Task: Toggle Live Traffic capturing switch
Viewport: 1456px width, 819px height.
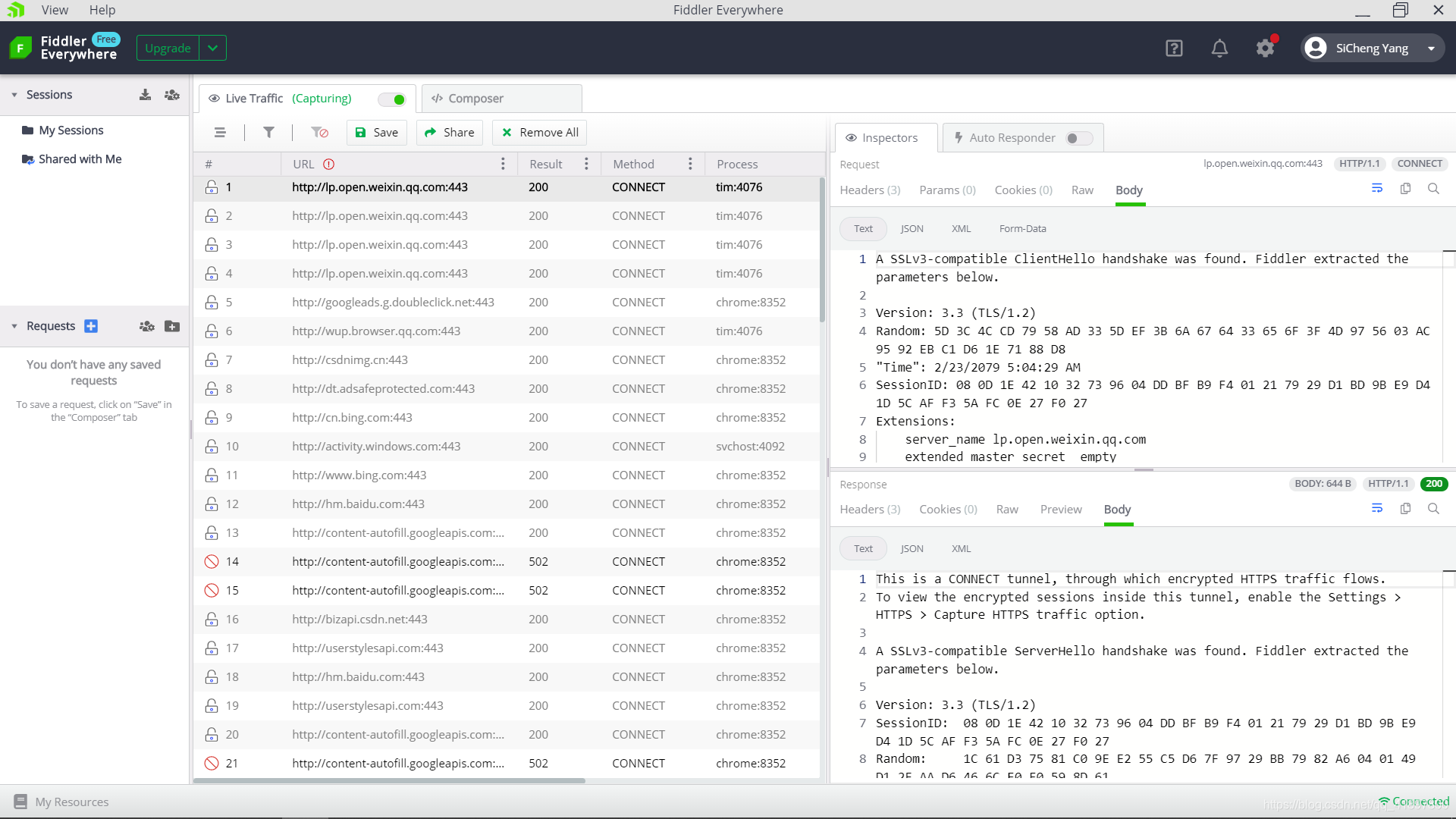Action: pyautogui.click(x=394, y=99)
